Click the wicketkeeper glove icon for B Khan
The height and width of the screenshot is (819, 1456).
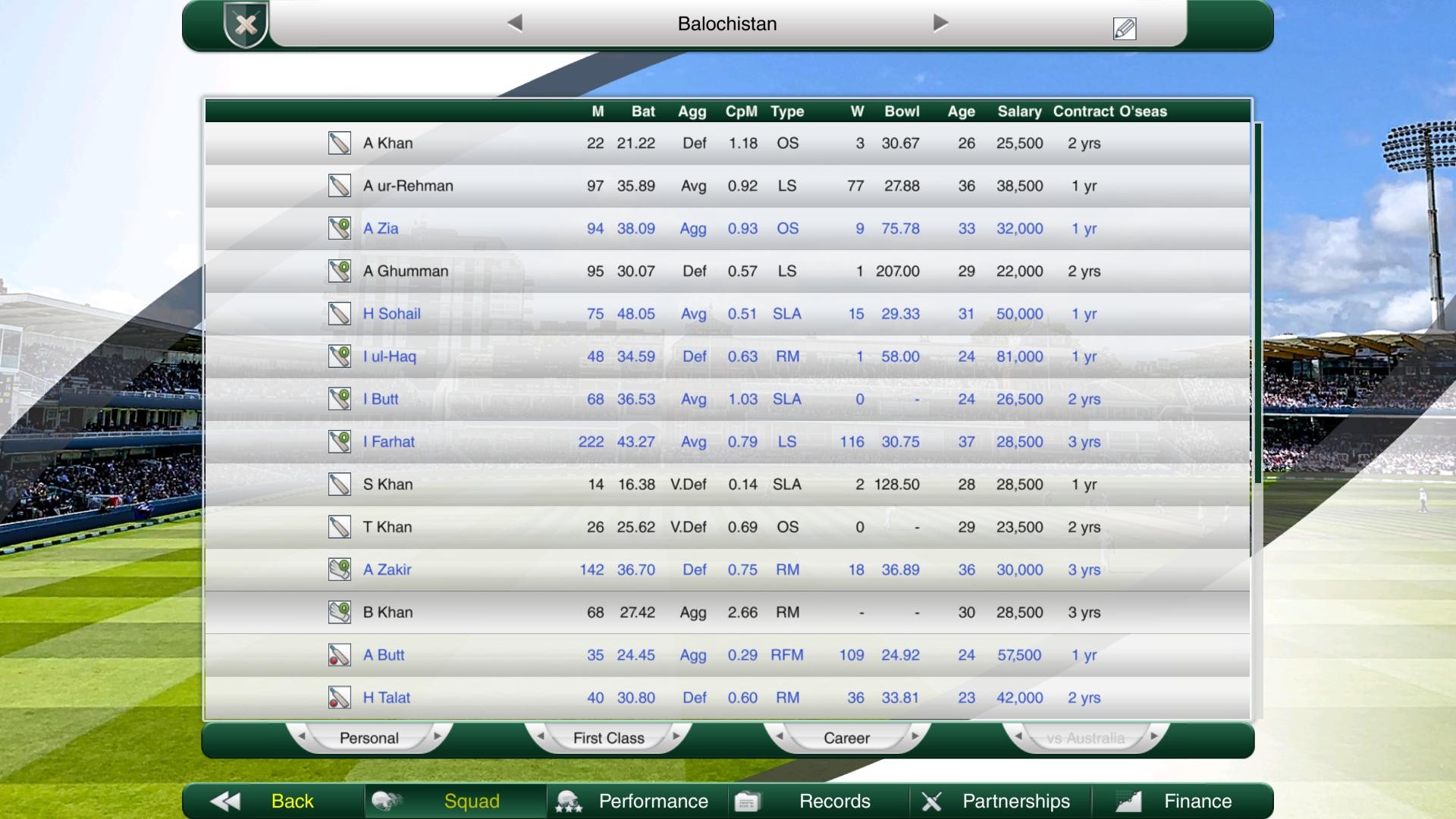pyautogui.click(x=340, y=612)
